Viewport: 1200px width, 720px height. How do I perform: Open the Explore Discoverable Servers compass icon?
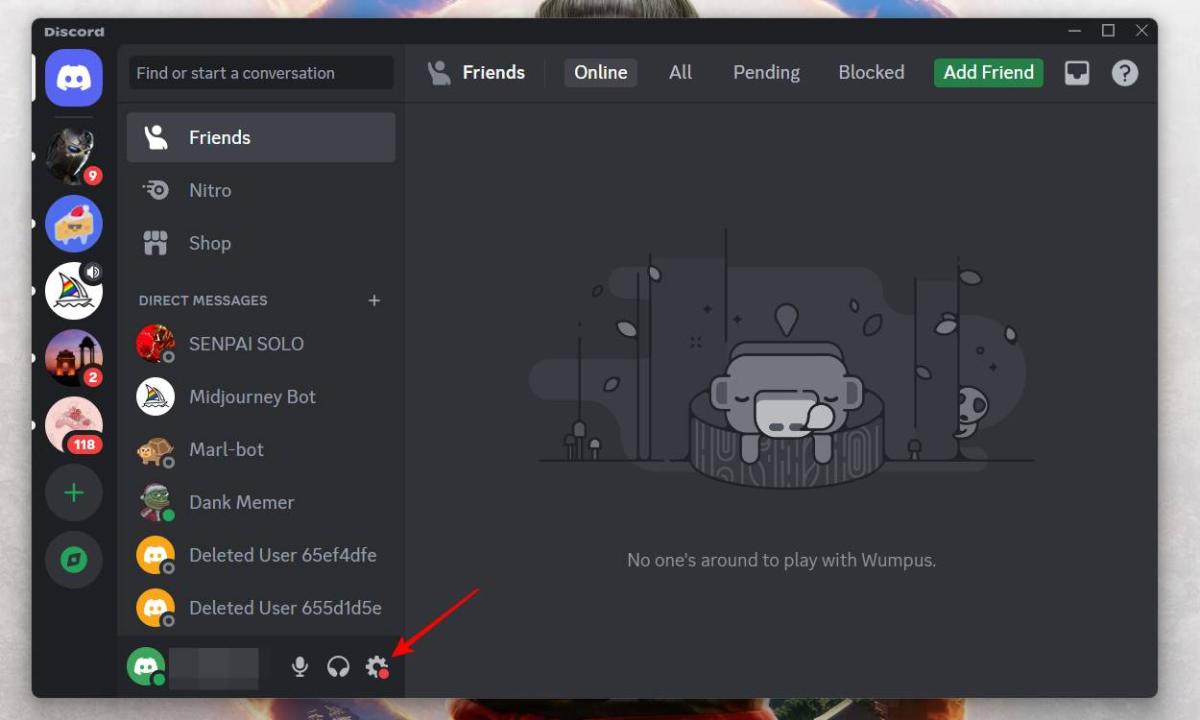pyautogui.click(x=74, y=560)
